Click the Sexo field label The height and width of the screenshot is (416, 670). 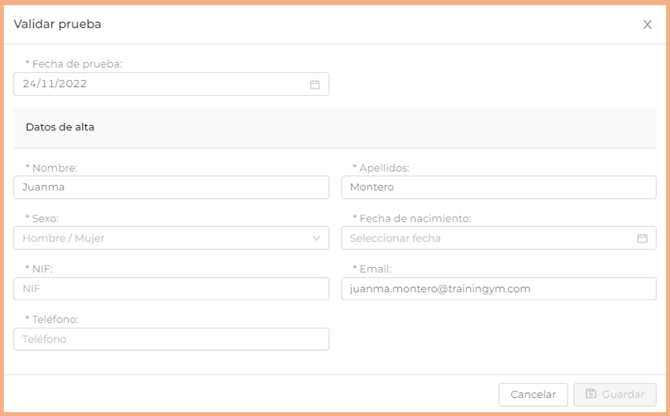coord(45,218)
